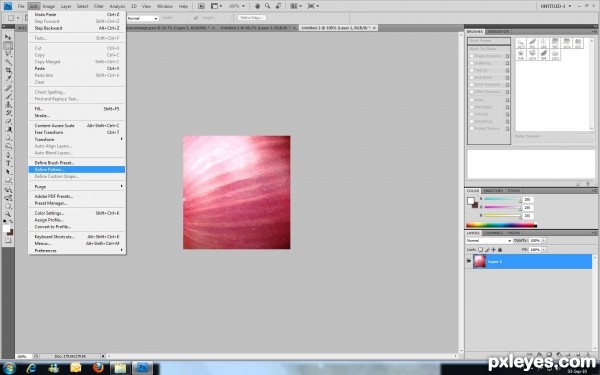This screenshot has width=600, height=375.
Task: Toggle Layer 1 visibility eye
Action: (469, 261)
